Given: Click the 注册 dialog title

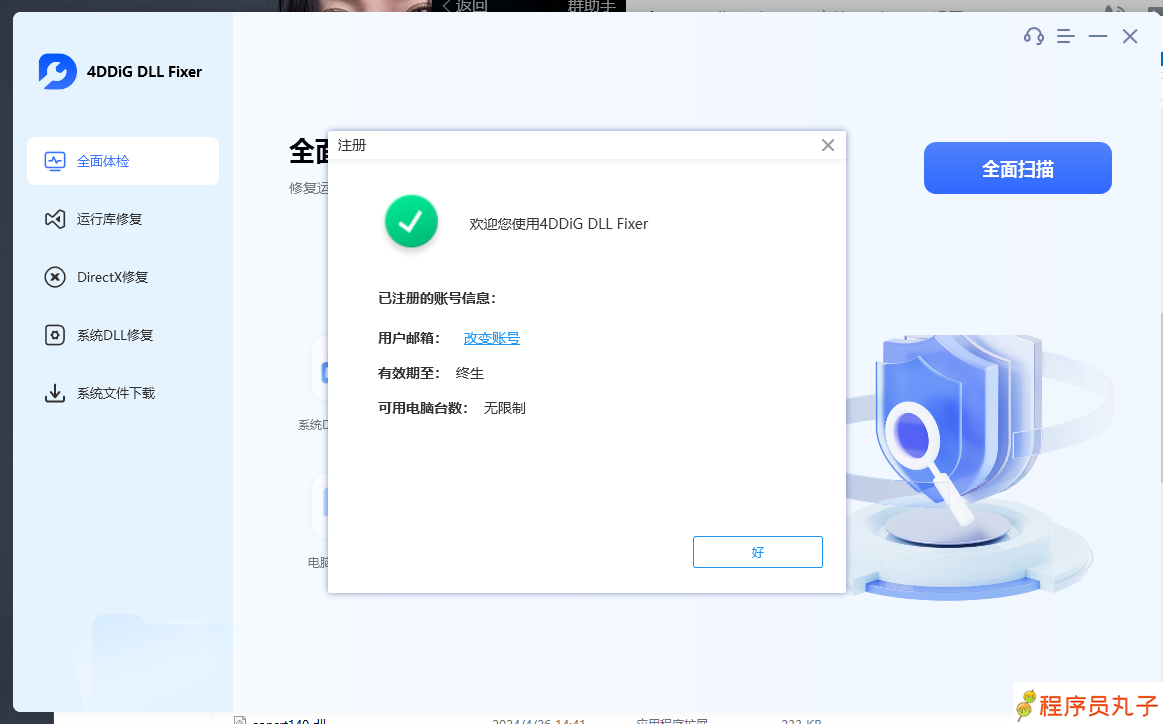Looking at the screenshot, I should coord(352,145).
